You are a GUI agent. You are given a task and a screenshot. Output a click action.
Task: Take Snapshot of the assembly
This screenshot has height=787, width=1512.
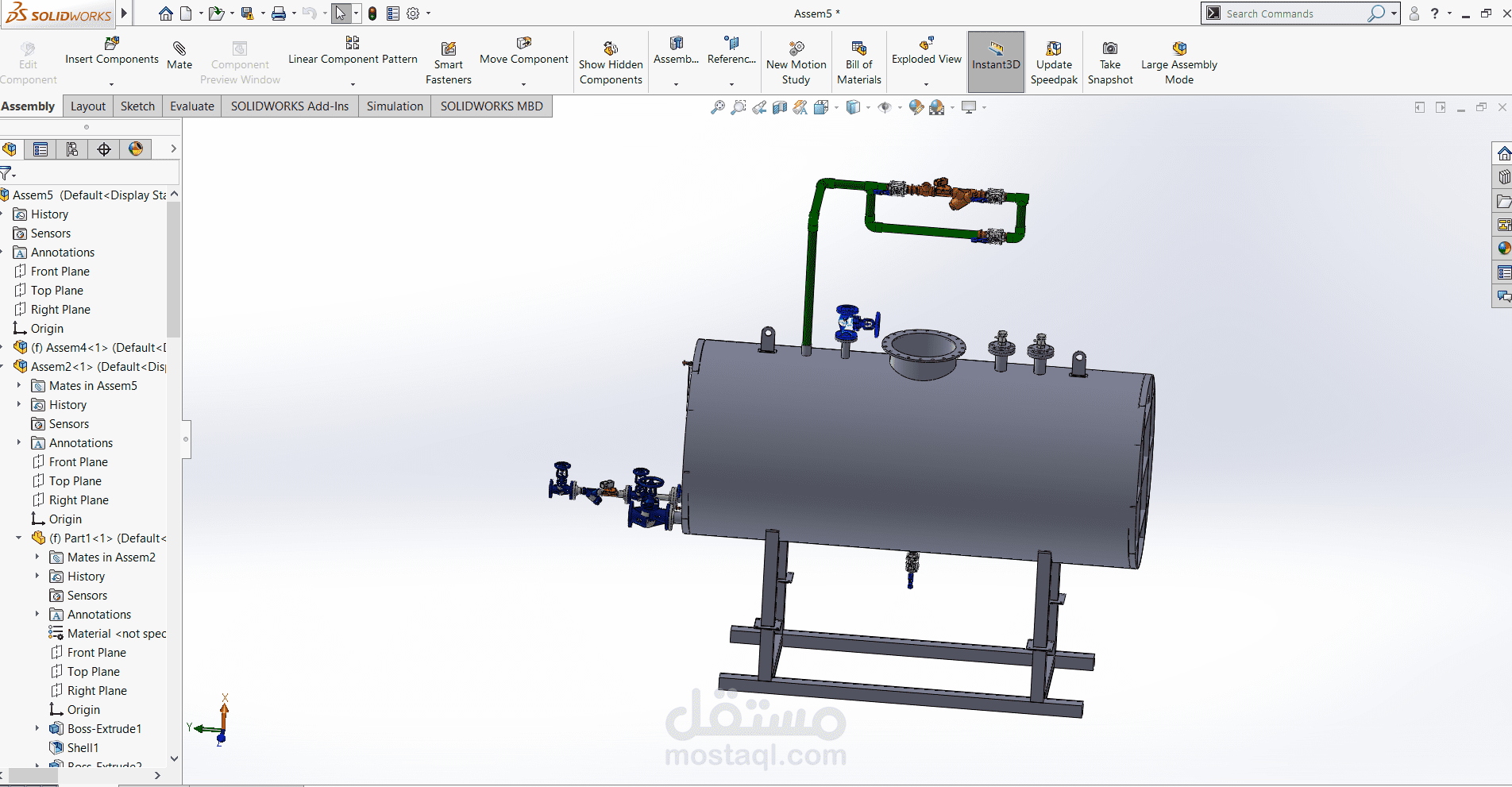1110,63
